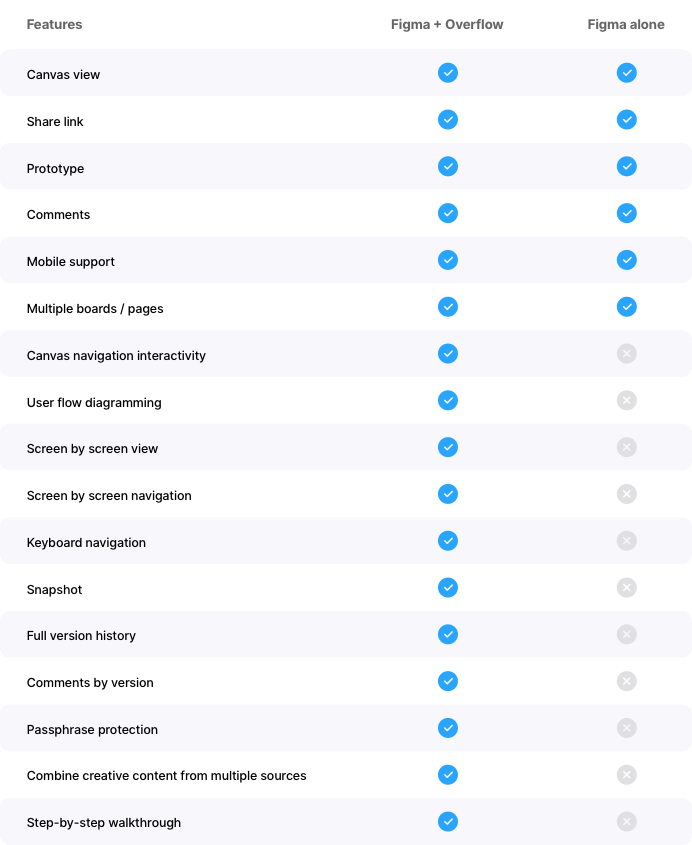Click the Figma alone X icon for Snapshot
Image resolution: width=692 pixels, height=845 pixels.
click(x=627, y=587)
